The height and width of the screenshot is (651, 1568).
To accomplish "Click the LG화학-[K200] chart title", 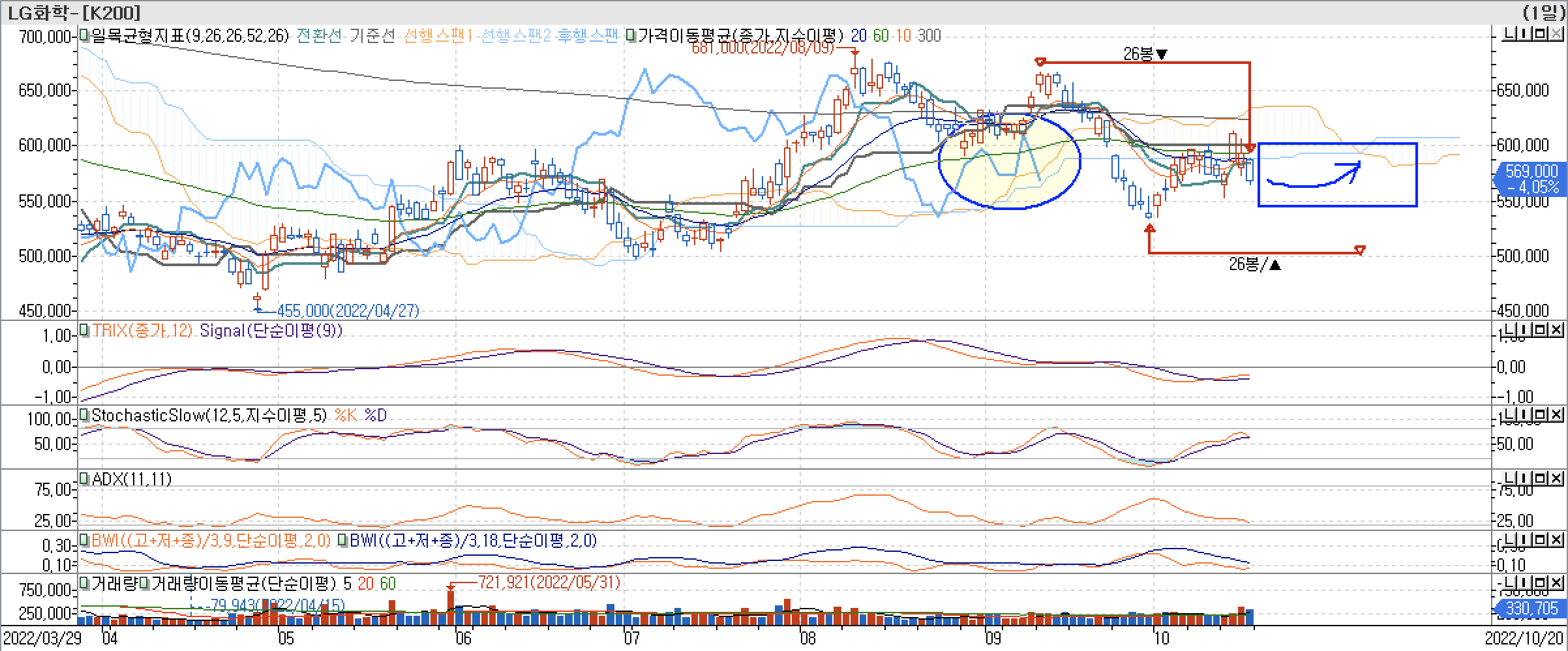I will [x=73, y=12].
